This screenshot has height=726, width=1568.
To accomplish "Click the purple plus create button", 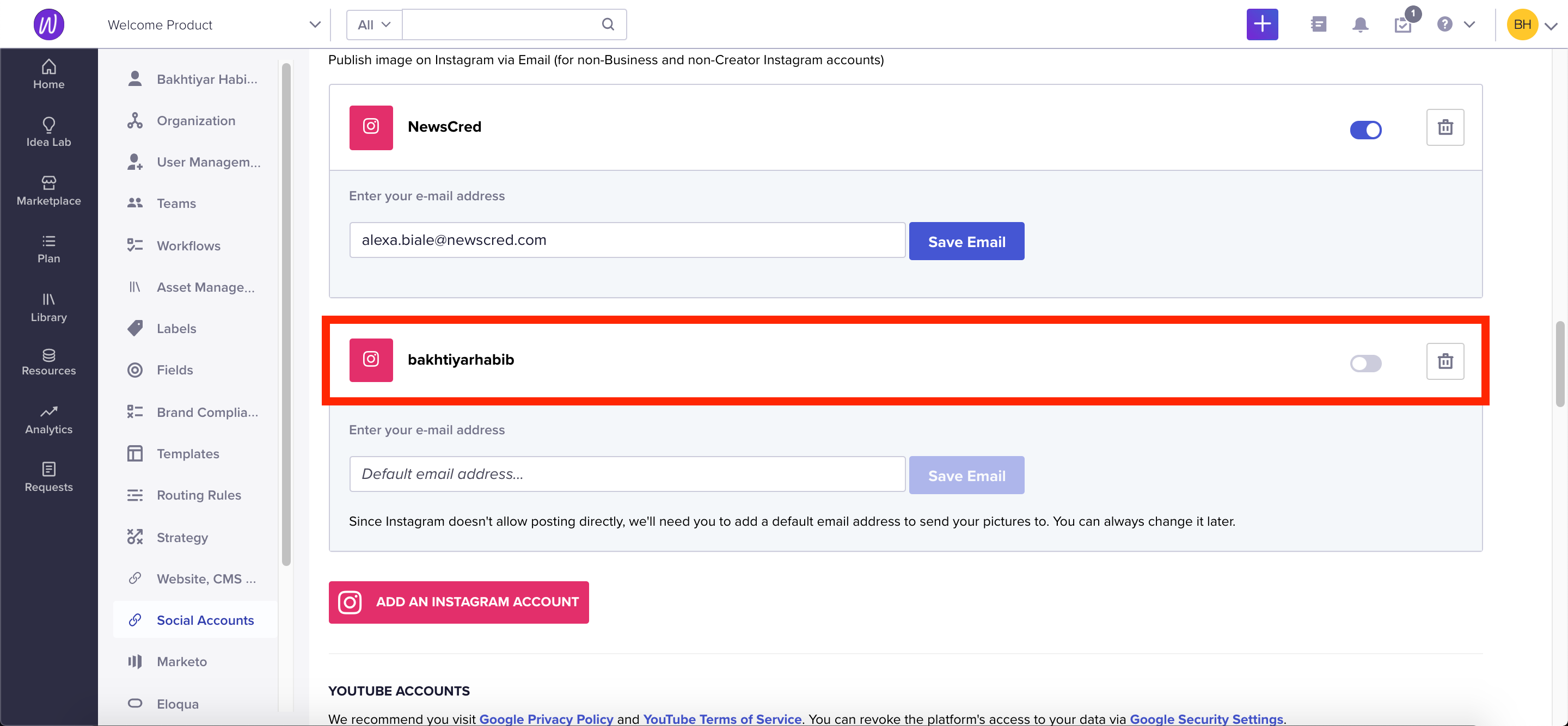I will tap(1262, 24).
